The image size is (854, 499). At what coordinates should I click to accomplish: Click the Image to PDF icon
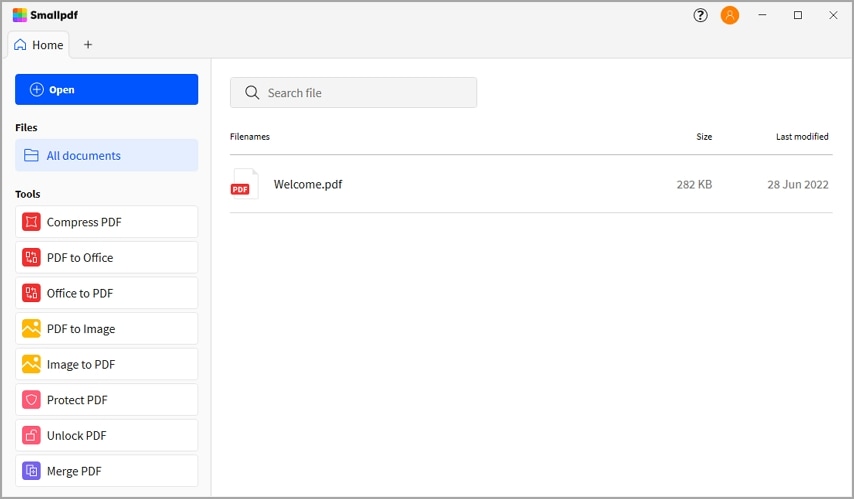31,364
